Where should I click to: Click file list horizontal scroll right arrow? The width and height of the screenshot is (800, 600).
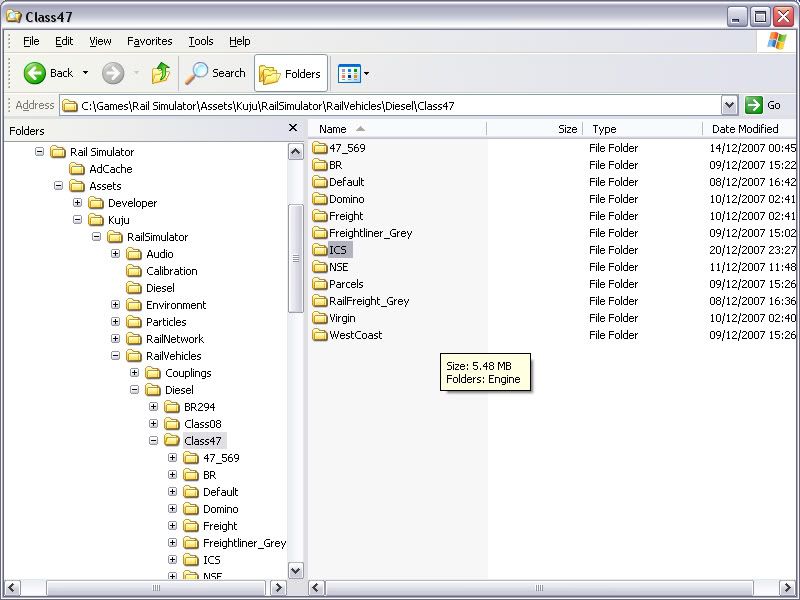coord(787,588)
